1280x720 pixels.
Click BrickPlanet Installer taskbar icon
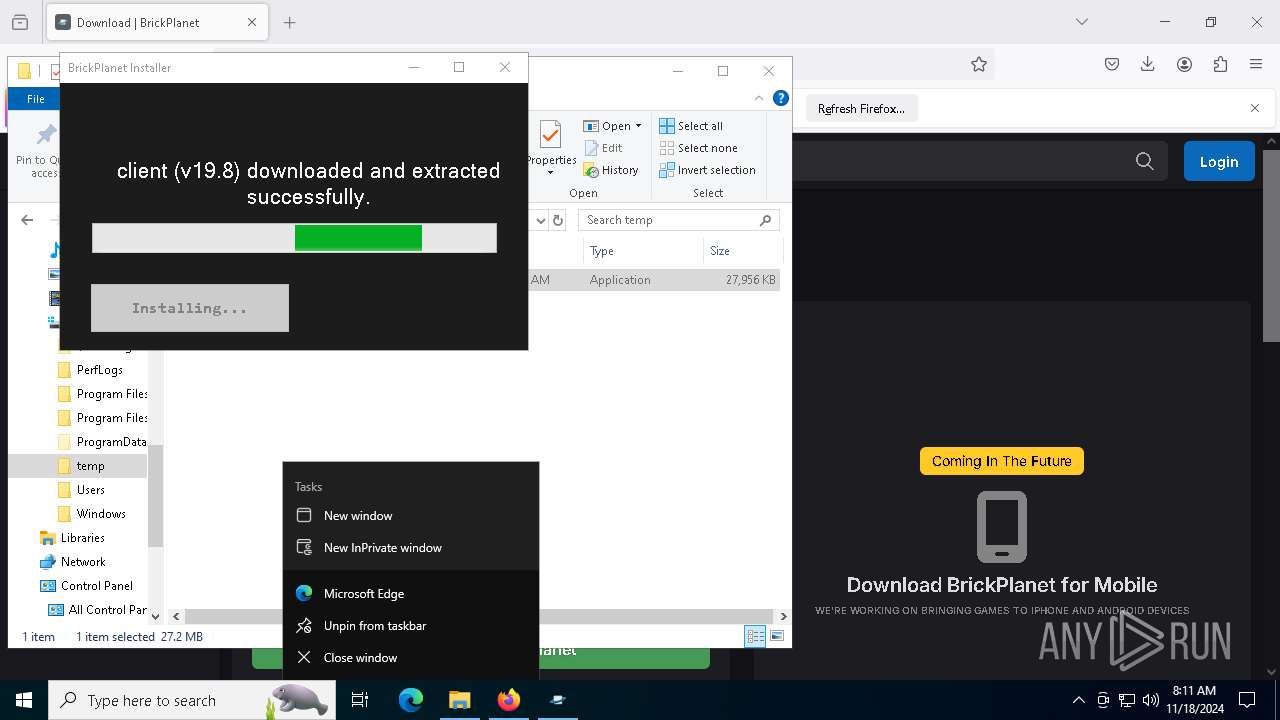pos(558,700)
